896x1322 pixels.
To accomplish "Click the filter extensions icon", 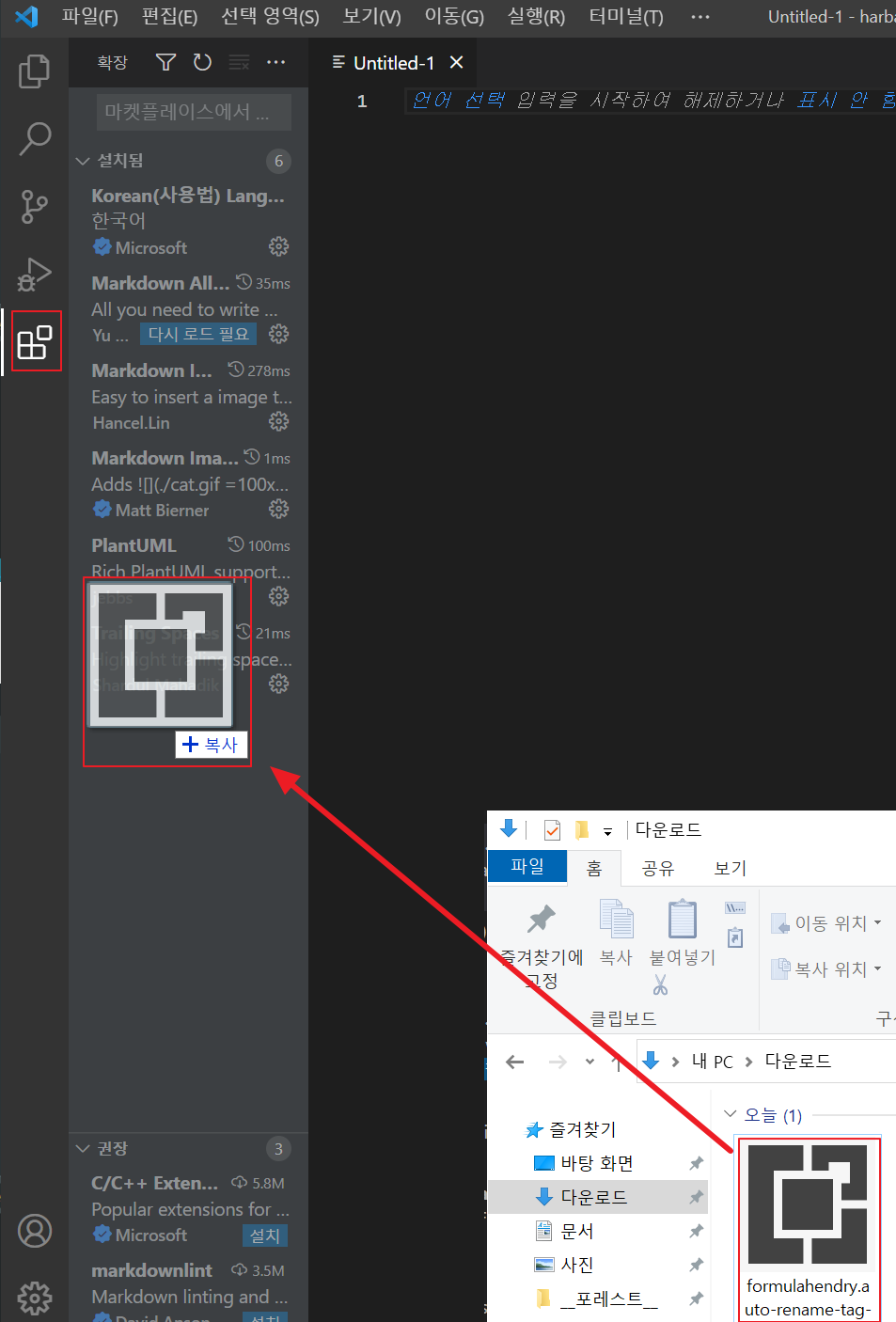I will click(165, 62).
